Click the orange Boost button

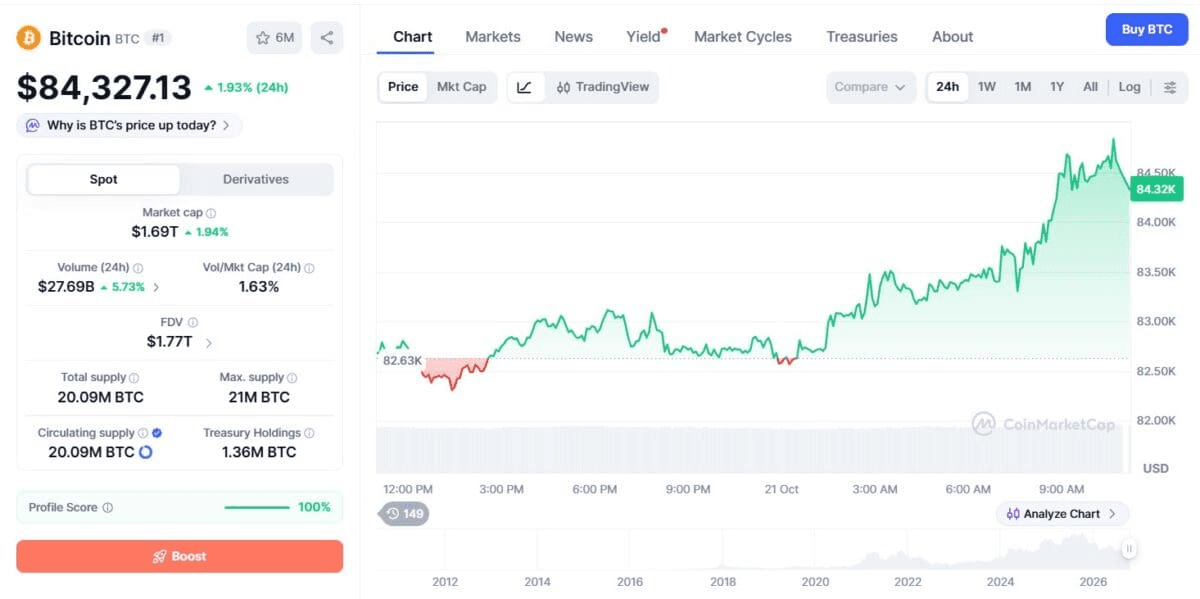[180, 556]
